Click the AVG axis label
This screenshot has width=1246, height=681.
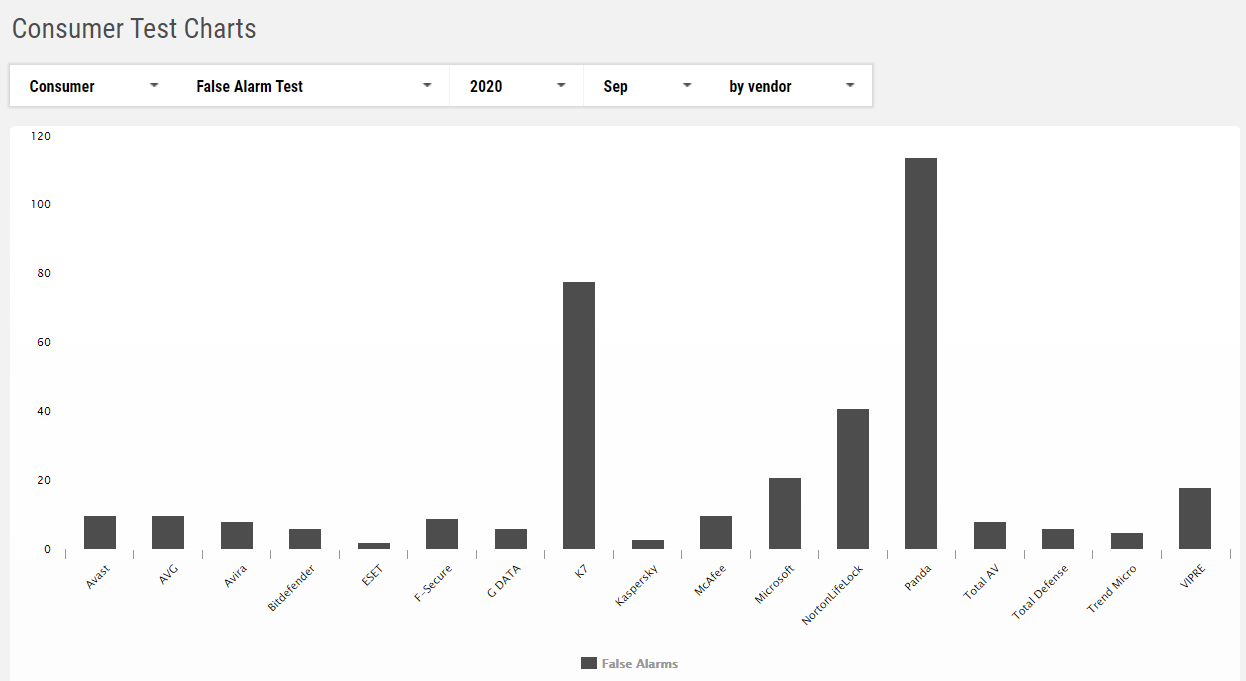click(x=169, y=574)
